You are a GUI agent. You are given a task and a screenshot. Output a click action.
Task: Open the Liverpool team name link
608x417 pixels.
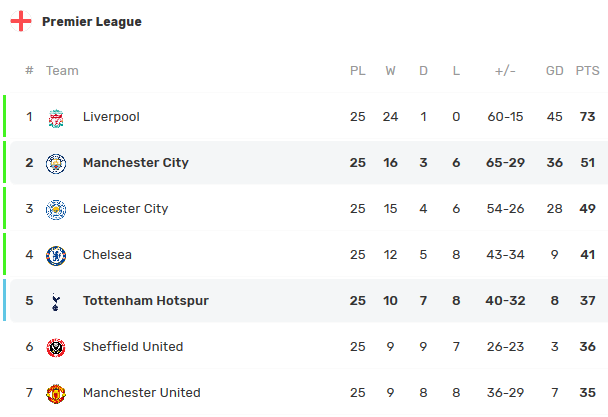(x=111, y=117)
